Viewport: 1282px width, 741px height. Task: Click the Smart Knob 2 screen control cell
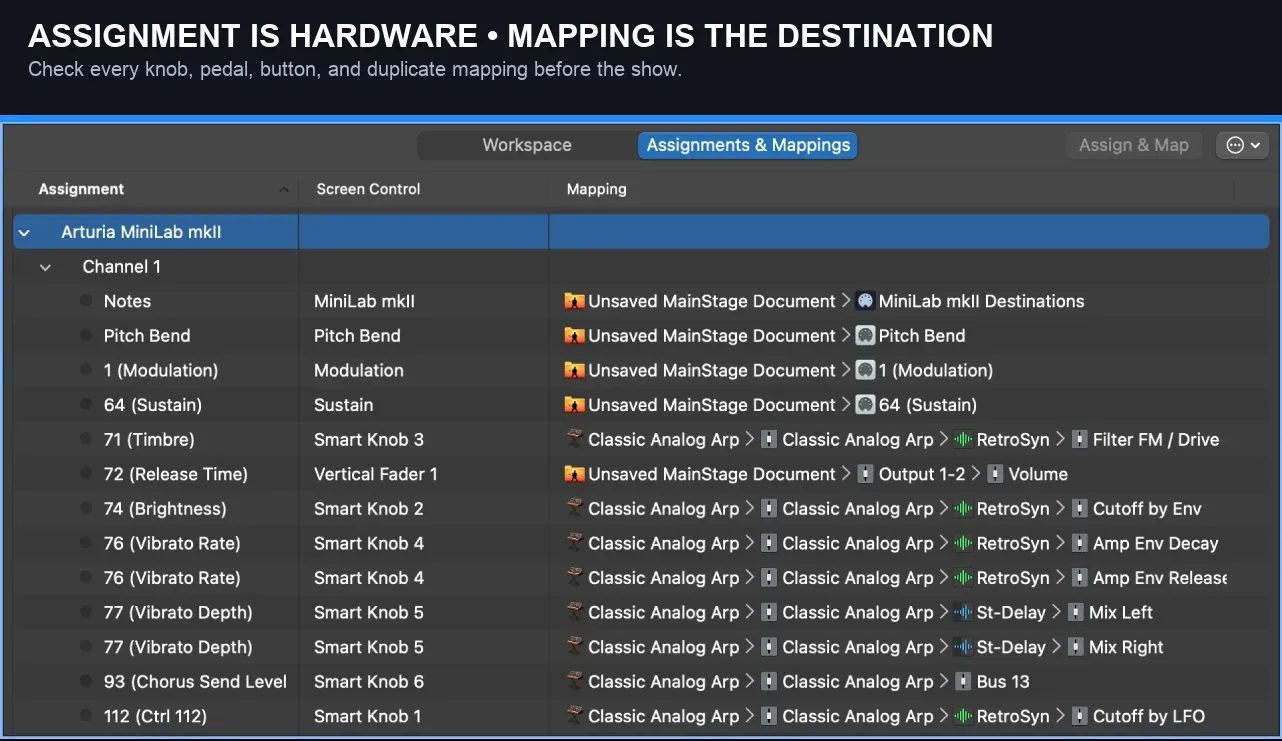click(369, 509)
